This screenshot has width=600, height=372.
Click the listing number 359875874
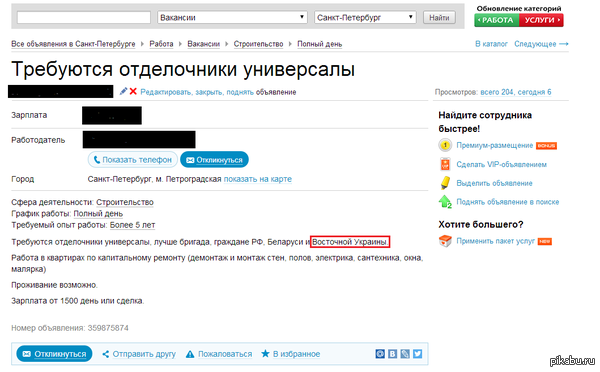pyautogui.click(x=108, y=328)
